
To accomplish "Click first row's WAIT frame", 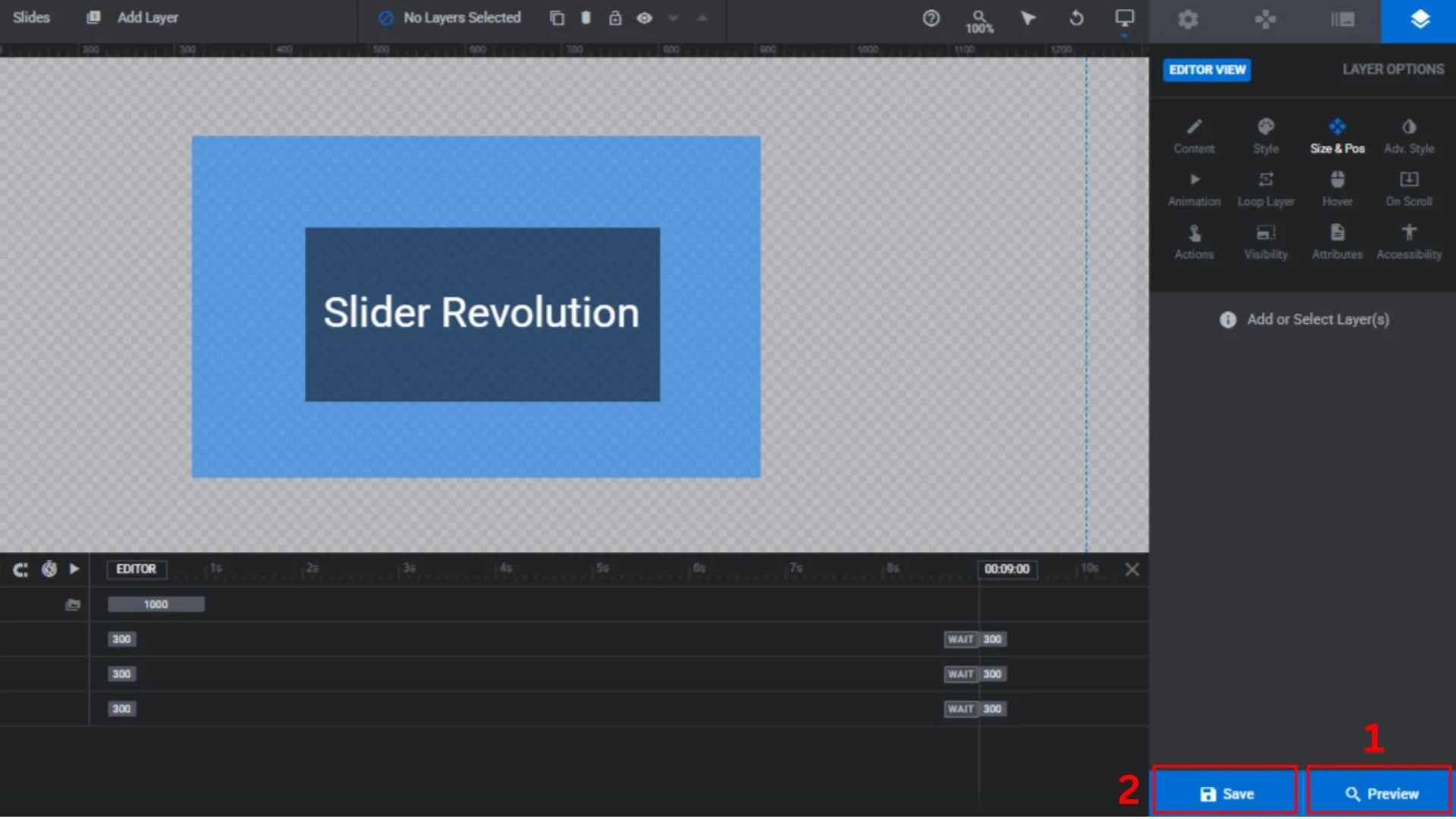I will [x=960, y=639].
